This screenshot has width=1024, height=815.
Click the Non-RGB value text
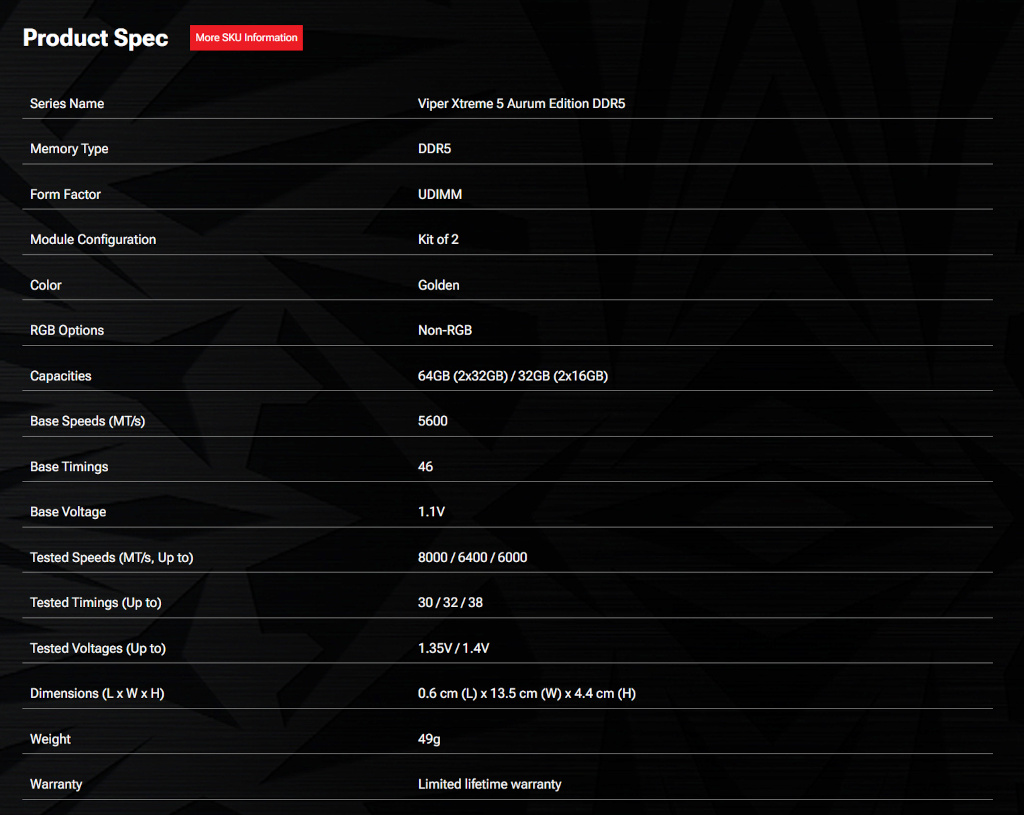[x=445, y=330]
